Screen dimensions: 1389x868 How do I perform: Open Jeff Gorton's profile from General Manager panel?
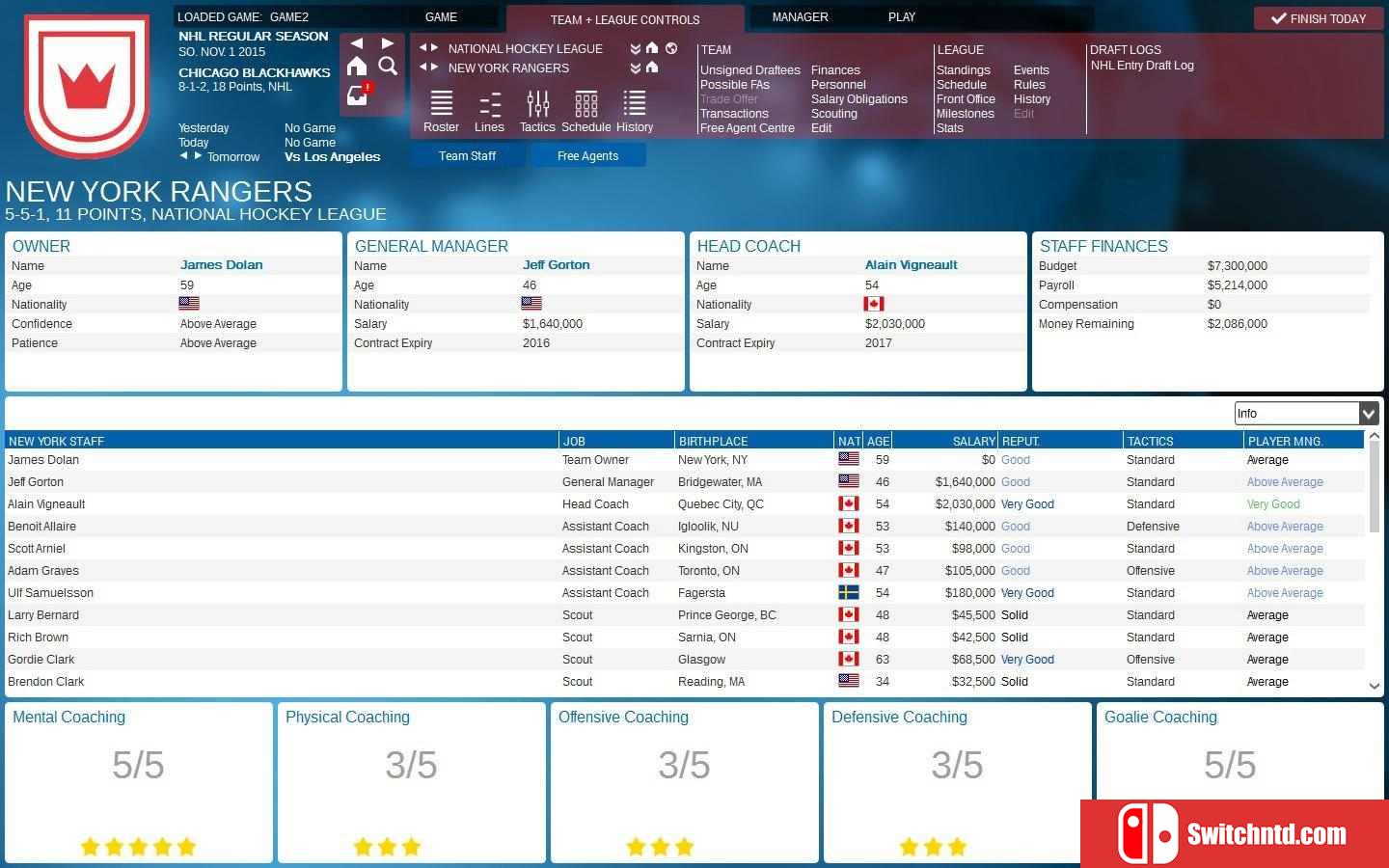click(556, 265)
